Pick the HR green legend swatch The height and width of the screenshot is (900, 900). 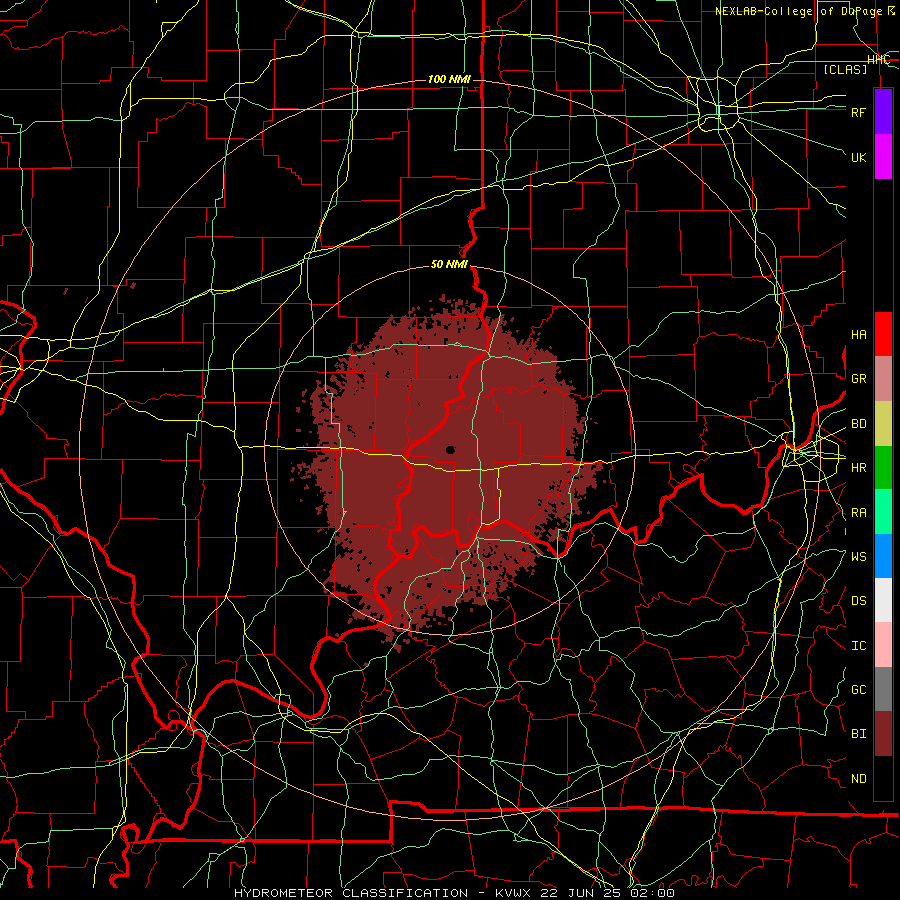(883, 467)
